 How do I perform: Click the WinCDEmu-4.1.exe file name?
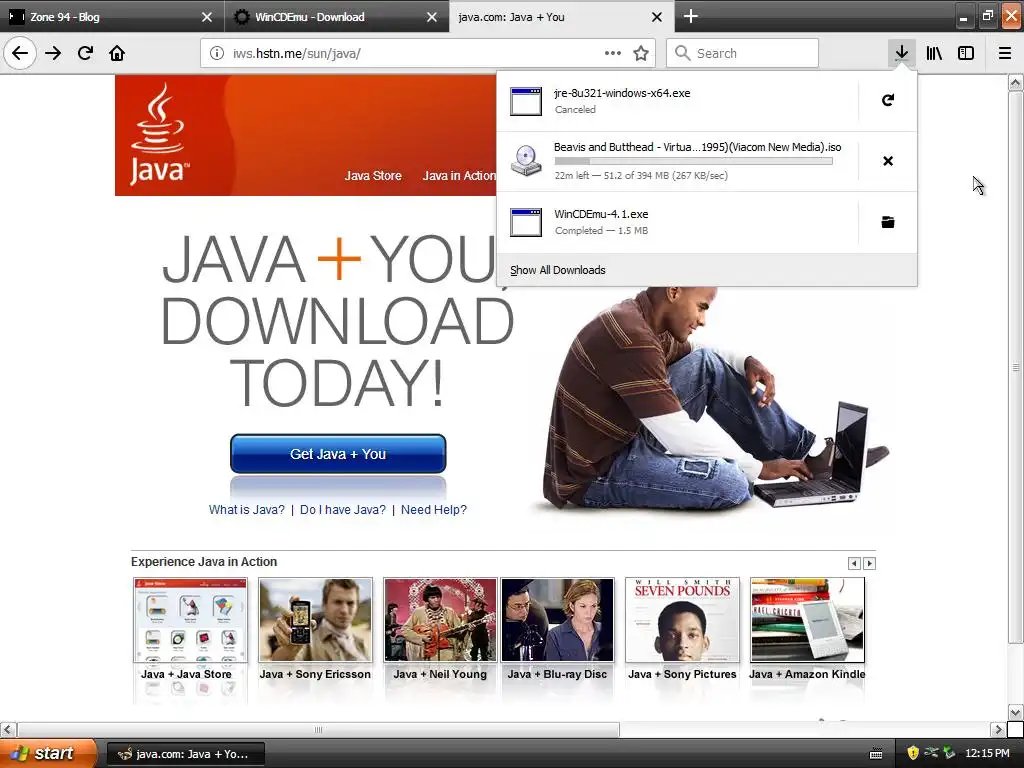coord(601,214)
